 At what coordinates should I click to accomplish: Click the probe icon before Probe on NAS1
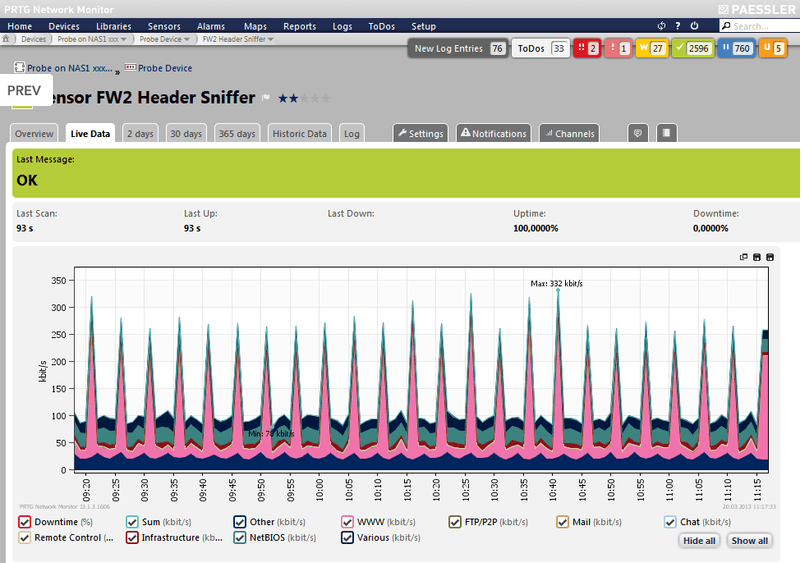19,67
